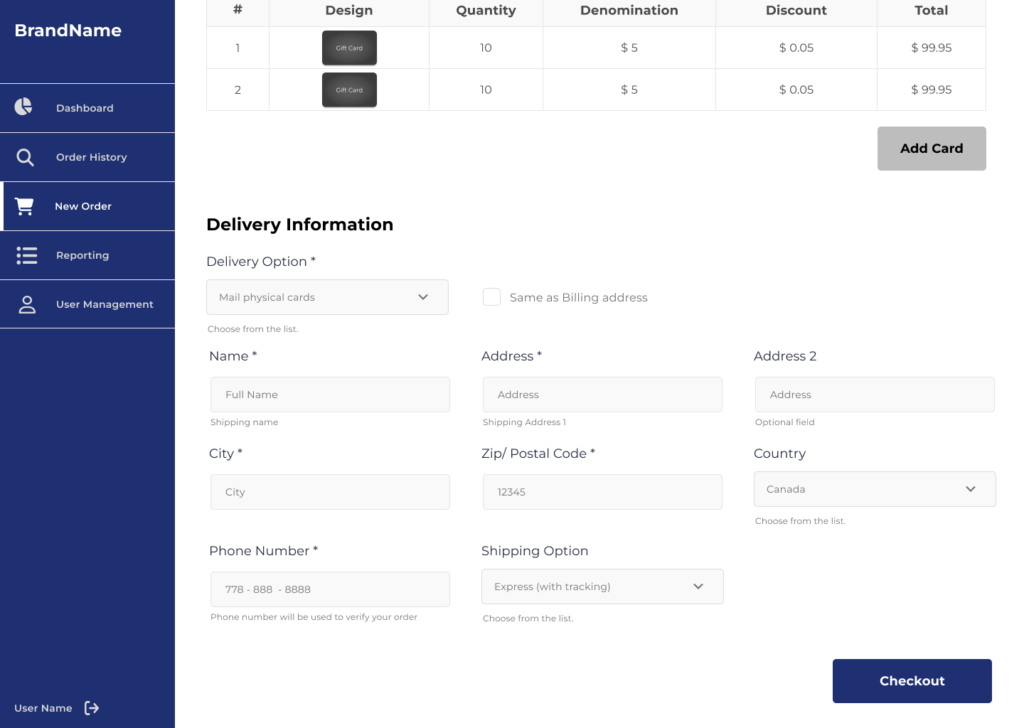Click the Order History magnifier icon

pyautogui.click(x=25, y=157)
